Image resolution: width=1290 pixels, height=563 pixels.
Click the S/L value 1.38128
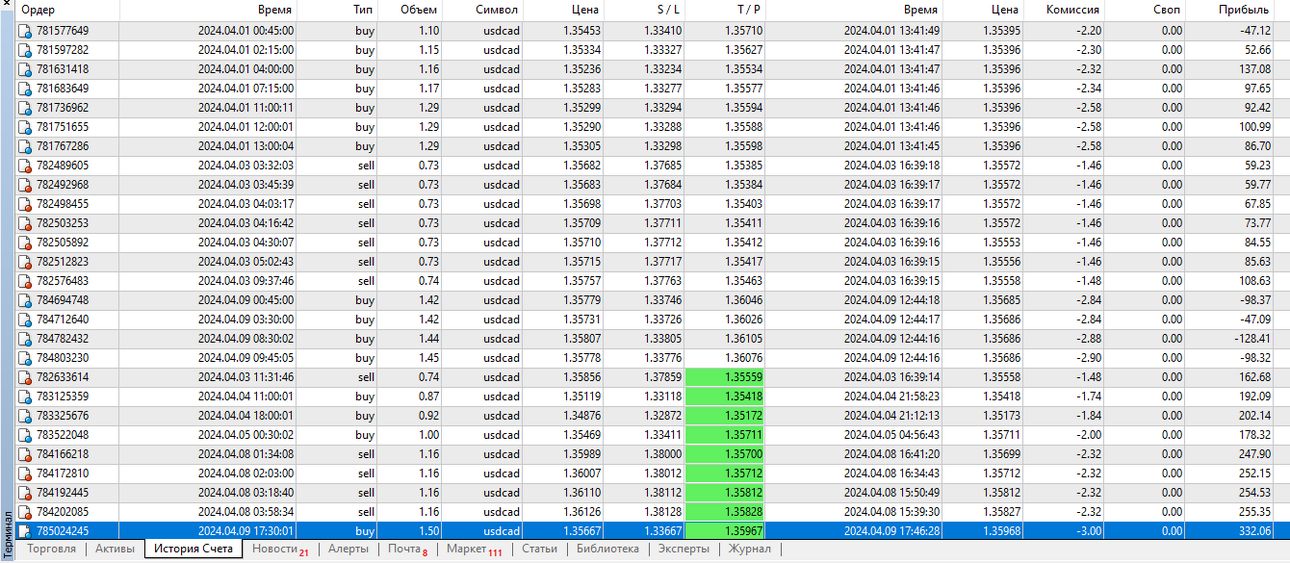click(663, 512)
